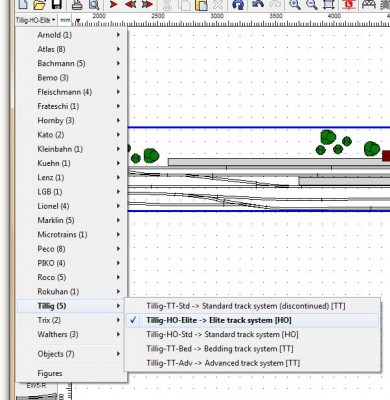Click the print icon in the toolbar
390x400 pixels.
point(77,5)
